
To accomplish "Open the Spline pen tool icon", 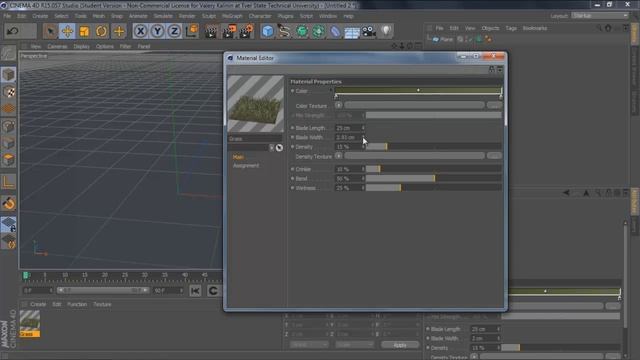I will pos(284,31).
